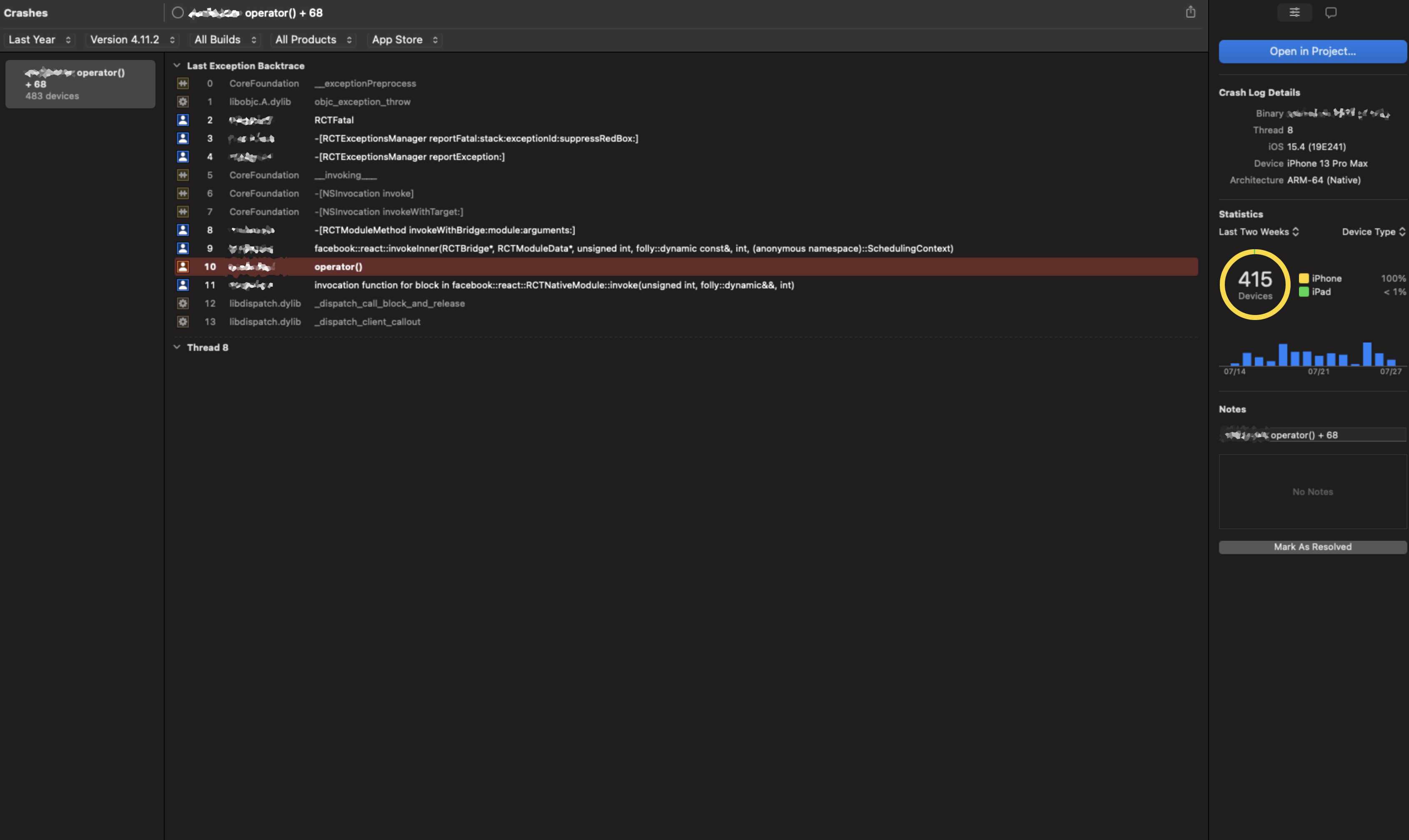Open the Device Type dropdown

click(1373, 232)
